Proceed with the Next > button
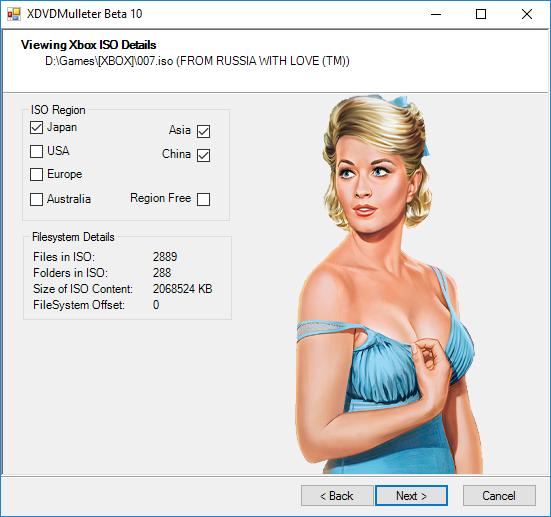The height and width of the screenshot is (517, 551). tap(411, 496)
